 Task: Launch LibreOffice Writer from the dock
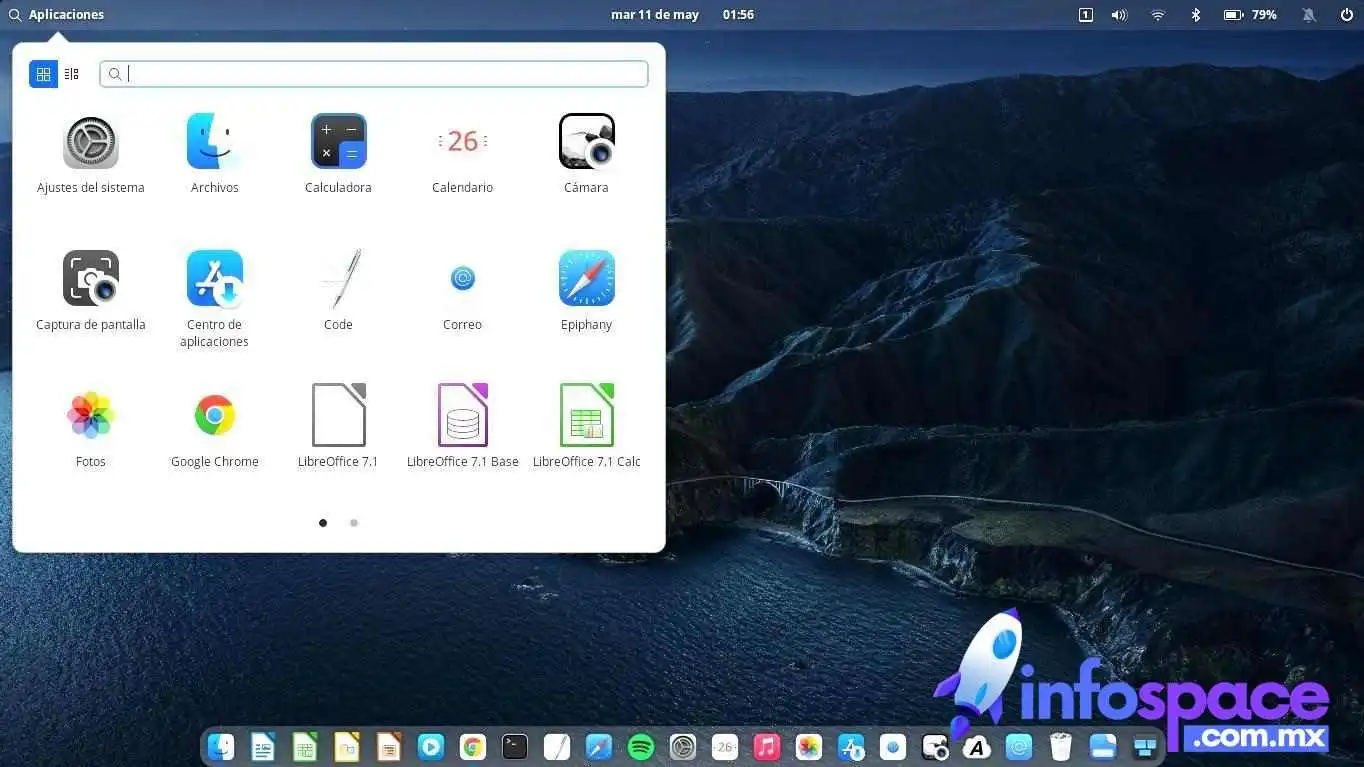263,746
